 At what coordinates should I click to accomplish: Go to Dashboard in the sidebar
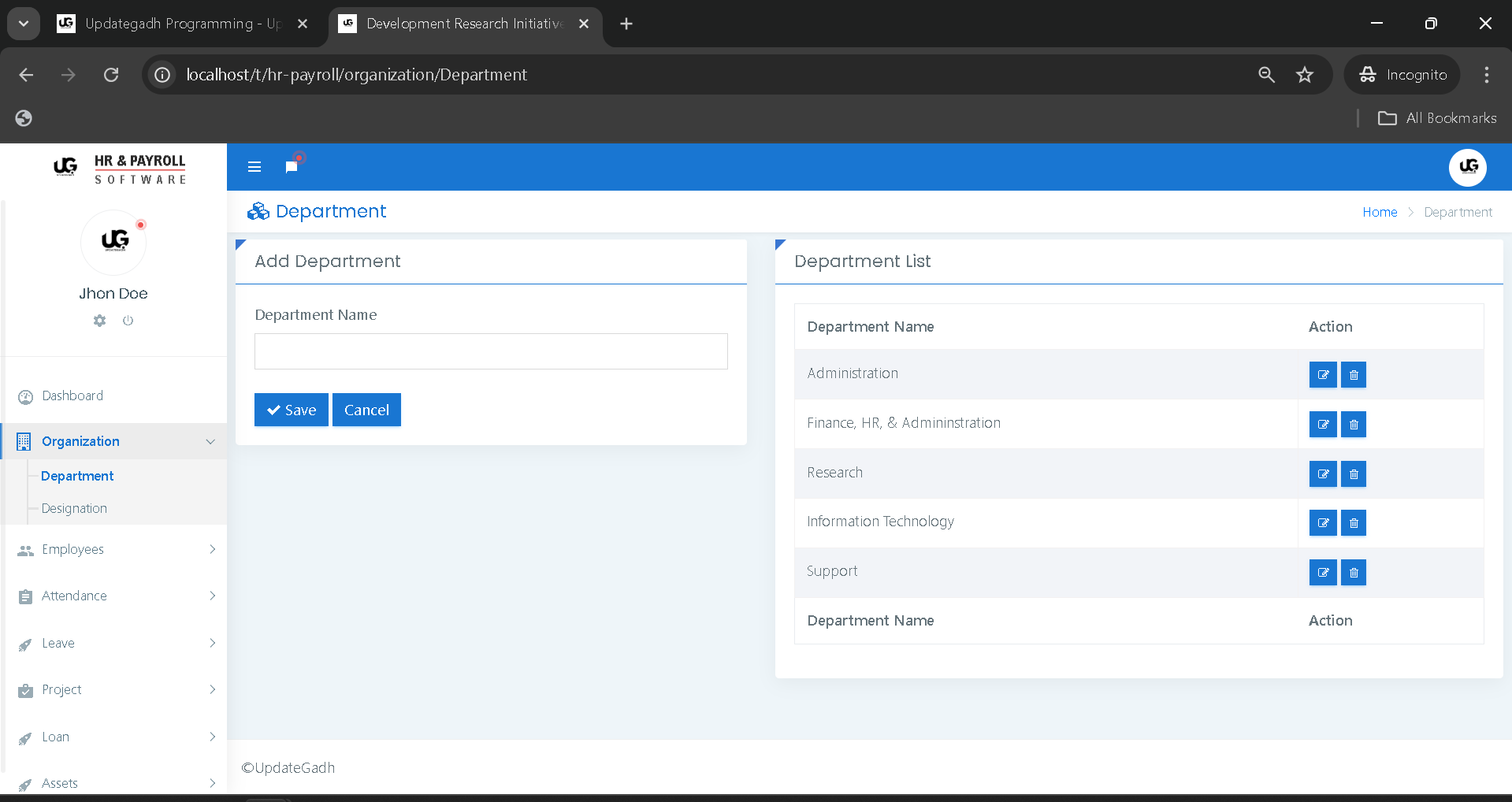[72, 395]
